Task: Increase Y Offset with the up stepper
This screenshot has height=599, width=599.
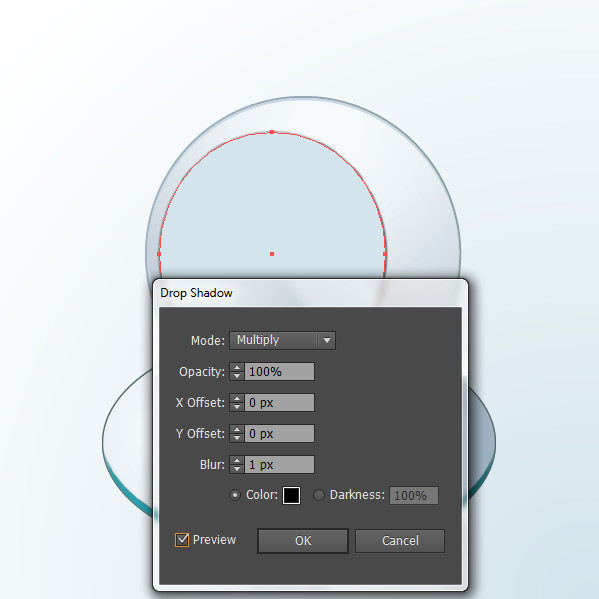Action: [237, 429]
